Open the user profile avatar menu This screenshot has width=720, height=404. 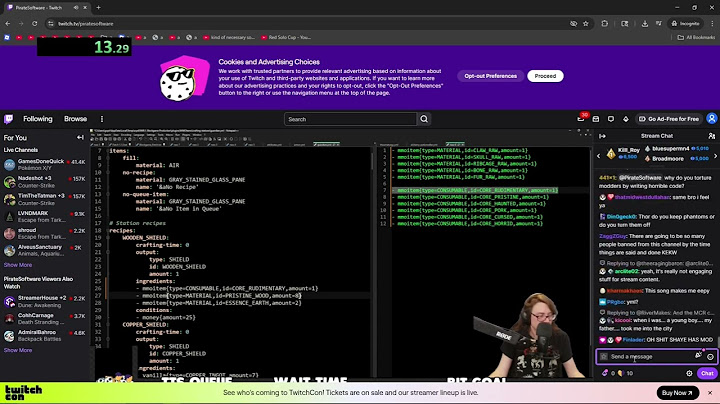711,118
